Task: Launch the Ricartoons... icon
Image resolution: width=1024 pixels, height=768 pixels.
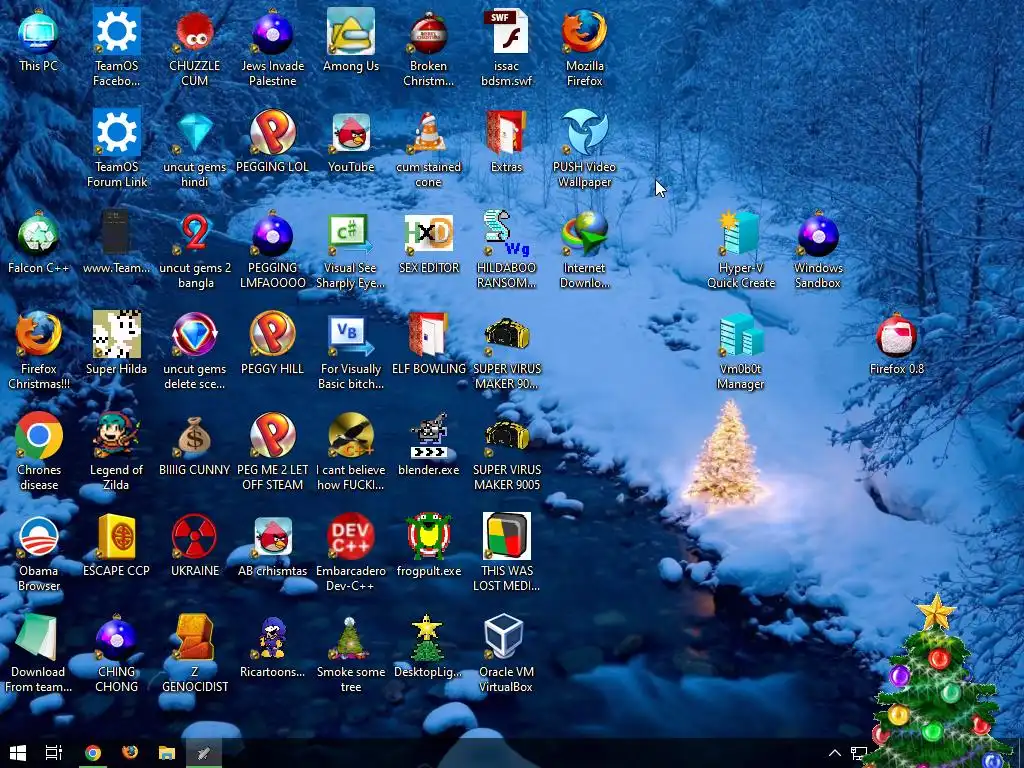Action: [x=272, y=638]
